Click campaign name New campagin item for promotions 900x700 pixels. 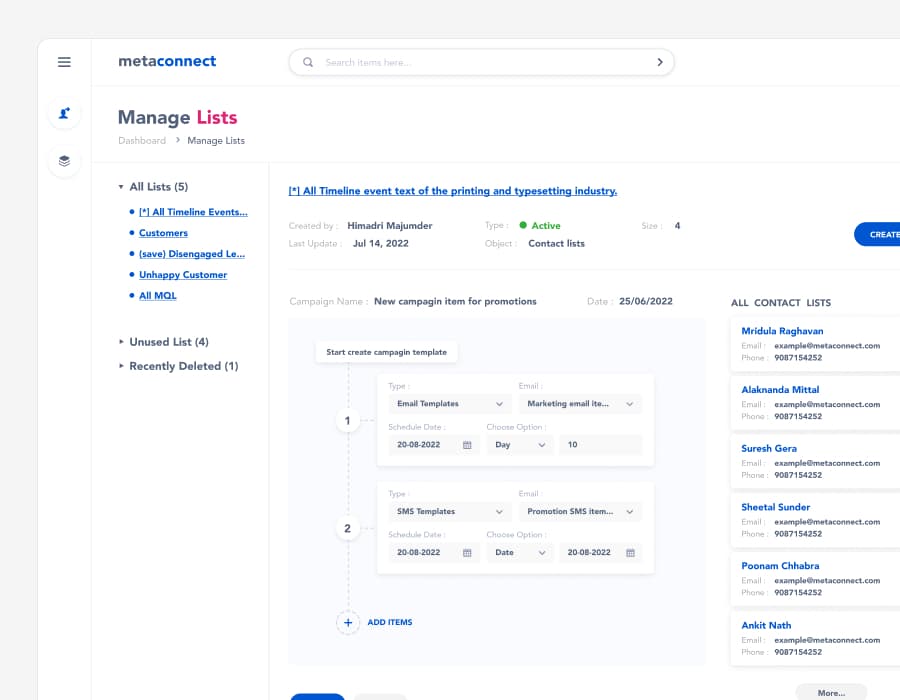click(455, 301)
